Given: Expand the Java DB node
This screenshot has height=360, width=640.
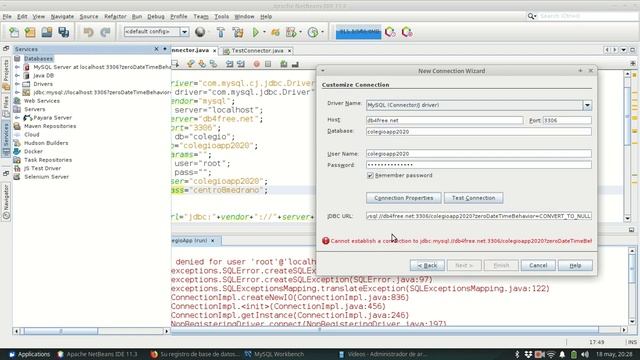Looking at the screenshot, I should pyautogui.click(x=17, y=76).
